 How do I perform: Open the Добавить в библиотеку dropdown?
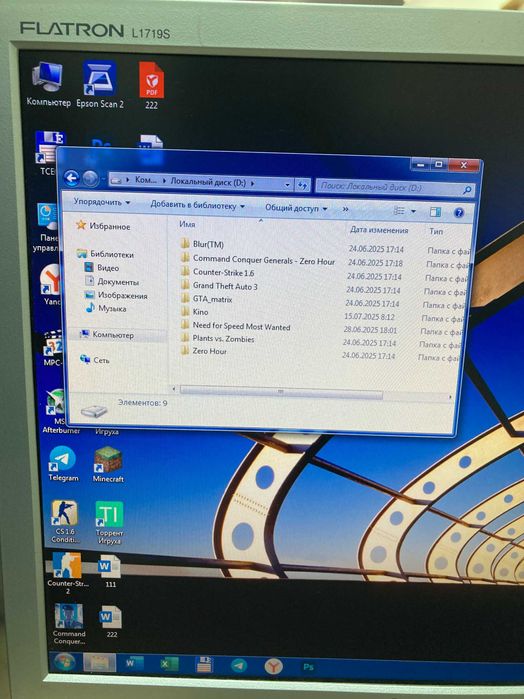coord(198,205)
